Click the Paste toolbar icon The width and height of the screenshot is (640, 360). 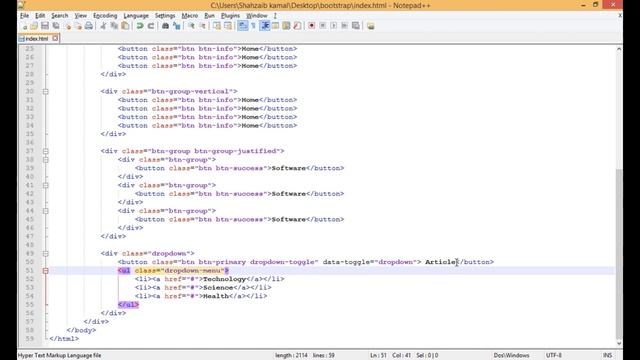[125, 26]
